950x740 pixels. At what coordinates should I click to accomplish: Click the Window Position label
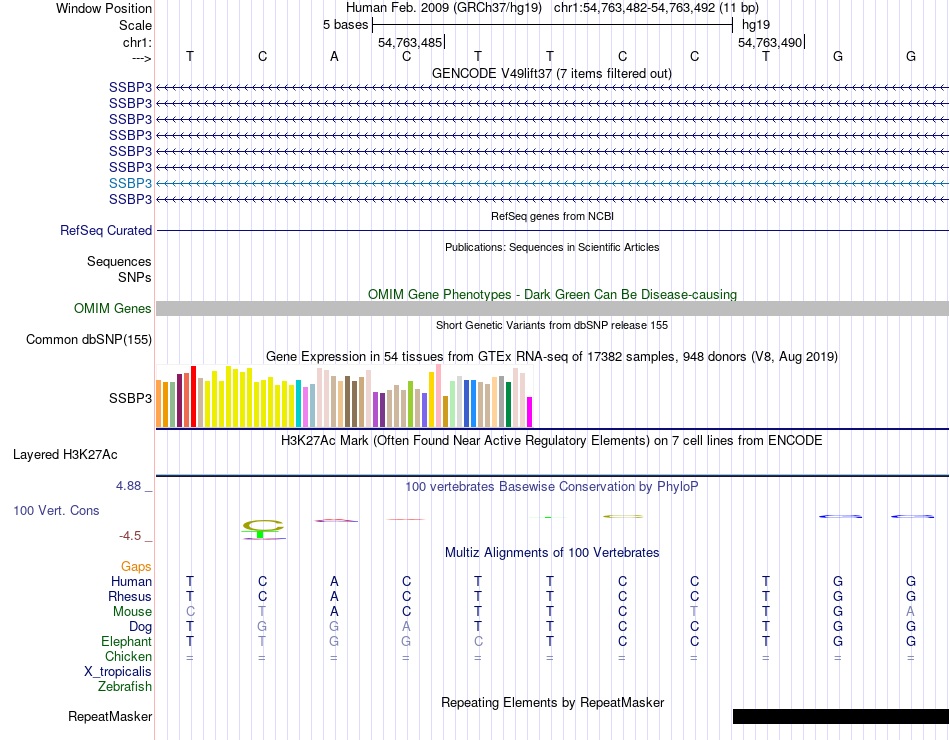104,8
